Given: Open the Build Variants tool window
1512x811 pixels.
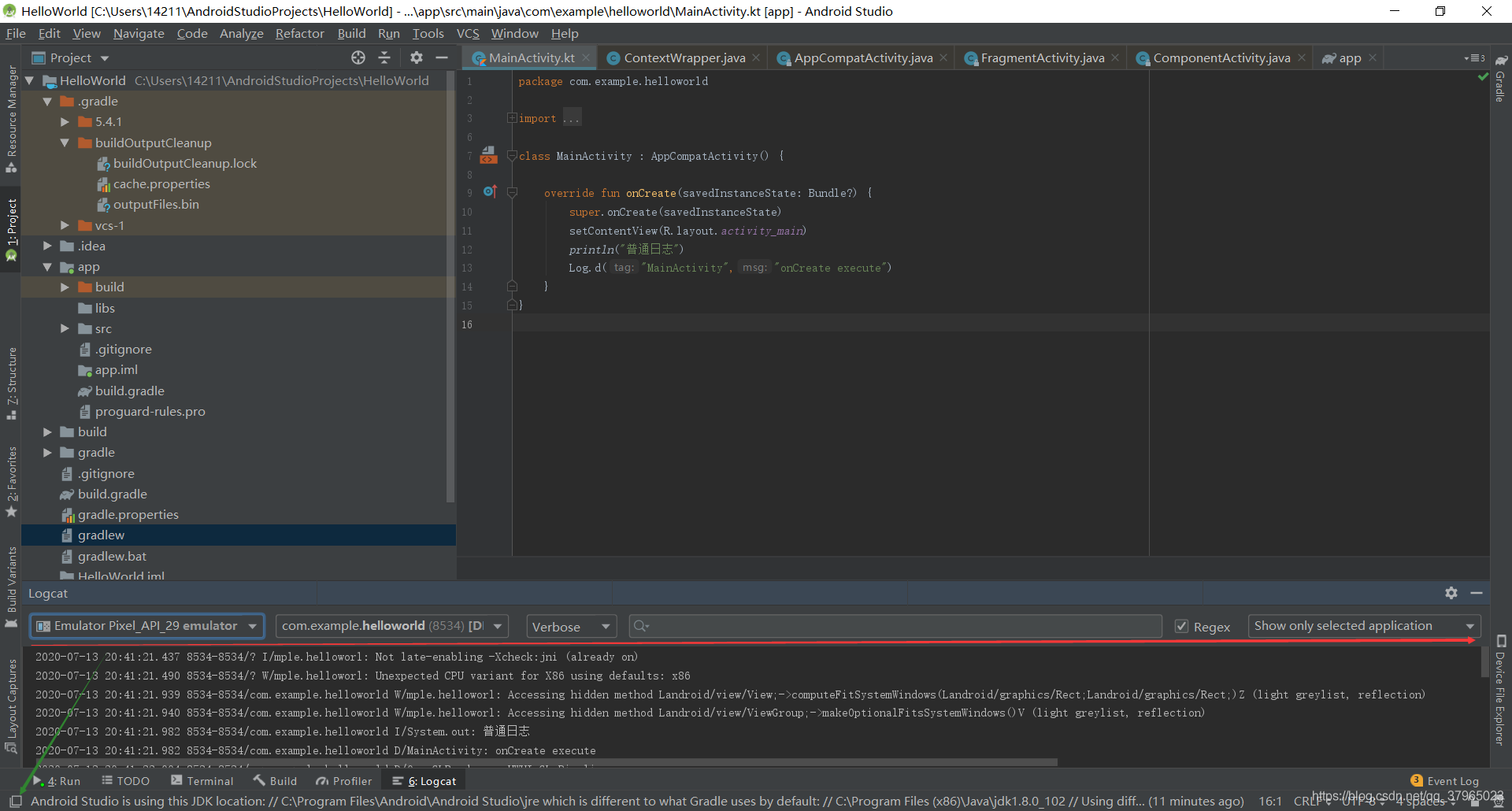Looking at the screenshot, I should (11, 587).
